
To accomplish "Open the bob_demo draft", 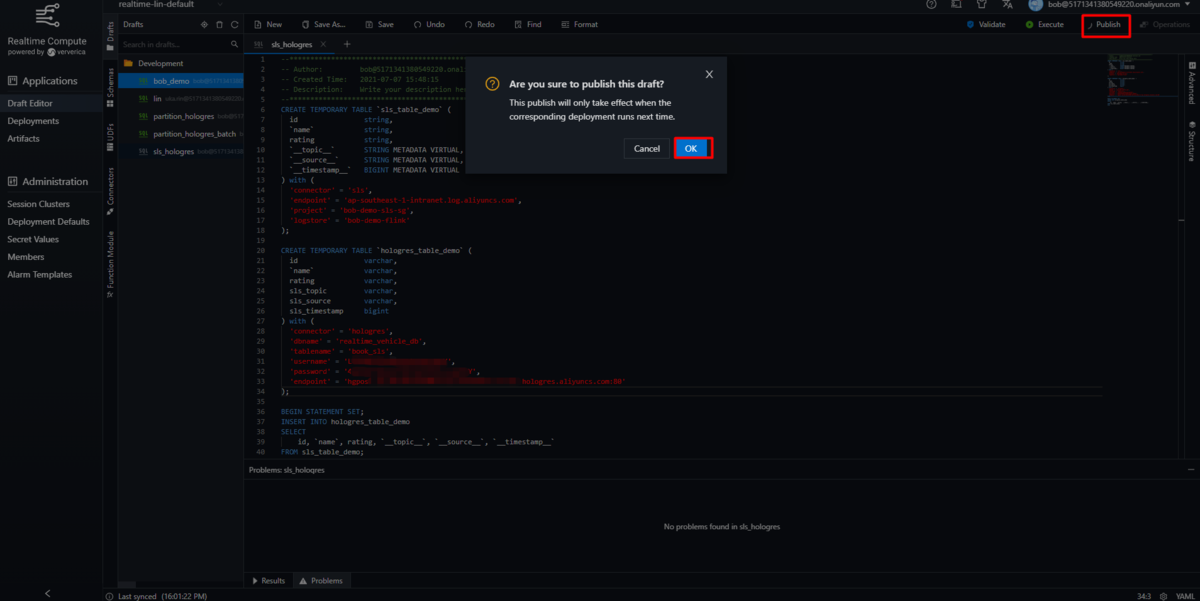I will pos(180,80).
